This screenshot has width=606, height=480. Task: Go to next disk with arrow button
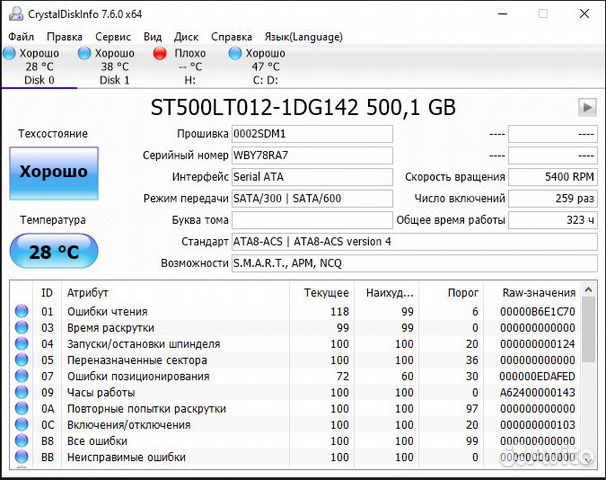click(587, 107)
